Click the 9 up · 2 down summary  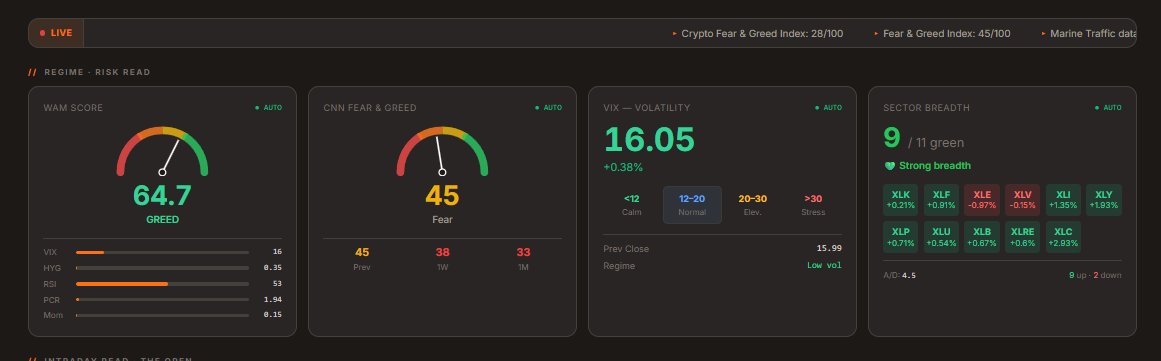tap(1094, 275)
